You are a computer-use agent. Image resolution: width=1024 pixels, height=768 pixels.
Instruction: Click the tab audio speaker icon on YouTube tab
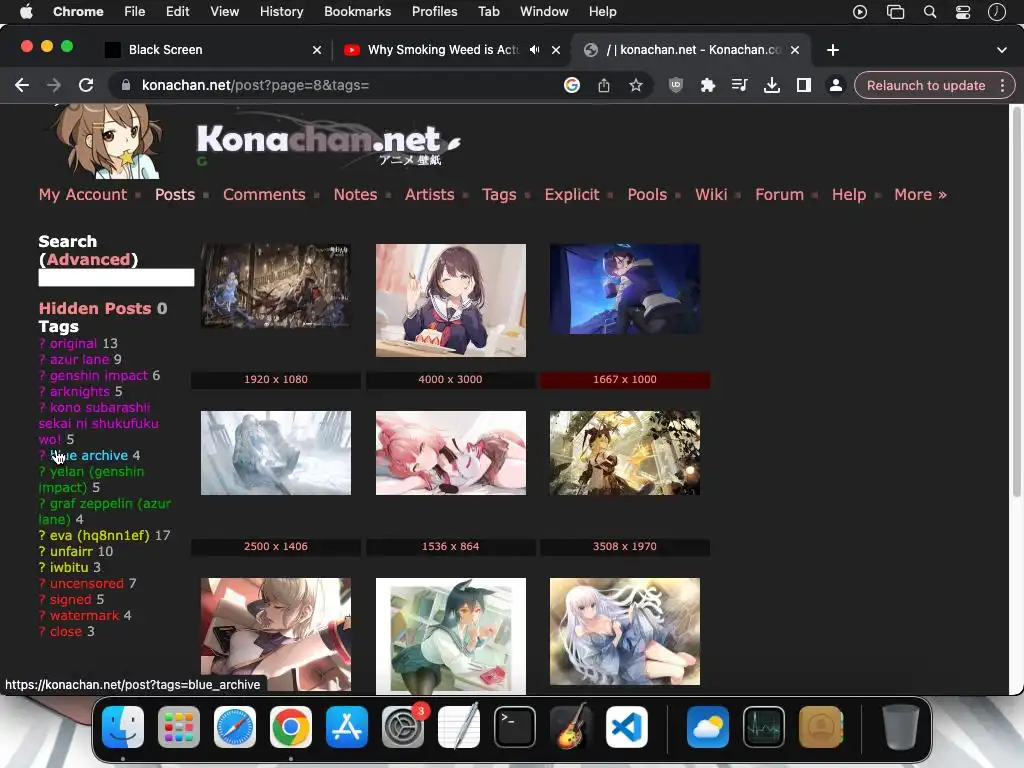tap(534, 50)
